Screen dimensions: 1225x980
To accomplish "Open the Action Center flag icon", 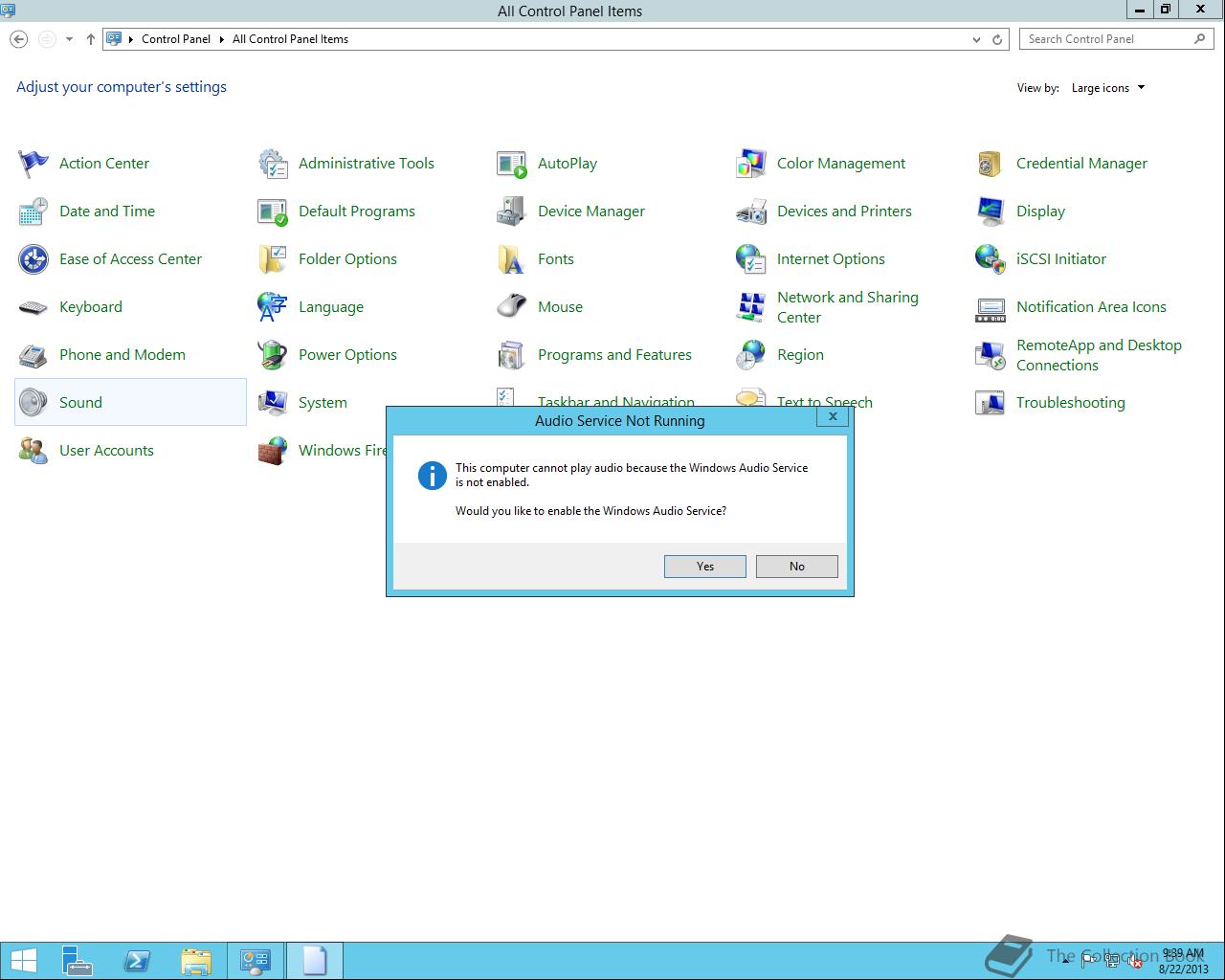I will point(33,164).
